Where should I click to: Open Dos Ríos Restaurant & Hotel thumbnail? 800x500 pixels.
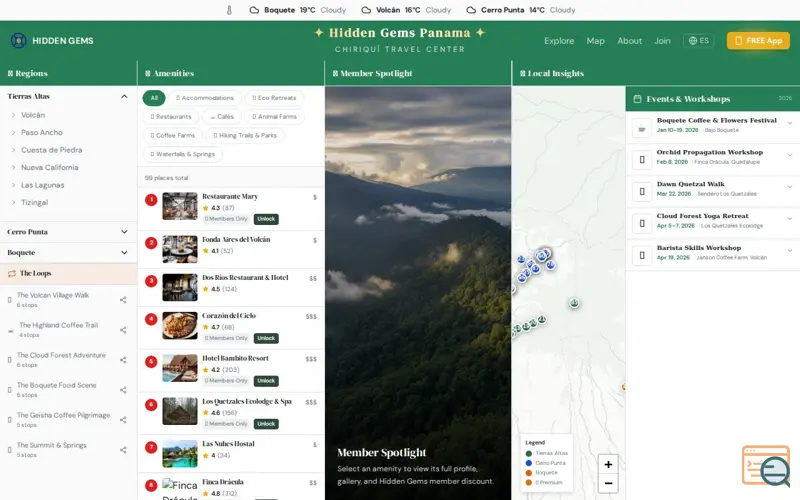click(180, 287)
